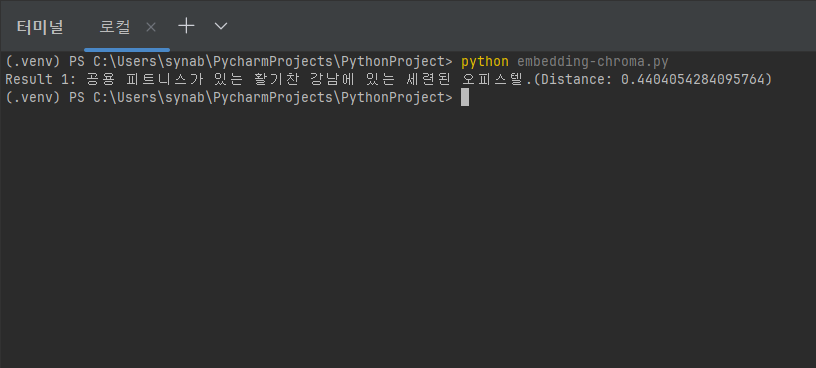The height and width of the screenshot is (368, 816).
Task: Click the Result 1 output label
Action: [x=41, y=80]
